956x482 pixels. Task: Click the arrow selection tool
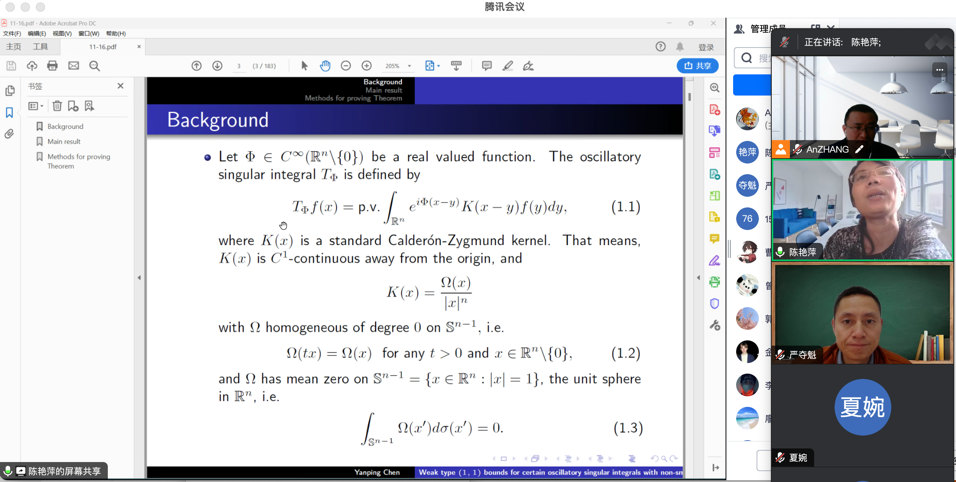tap(305, 66)
